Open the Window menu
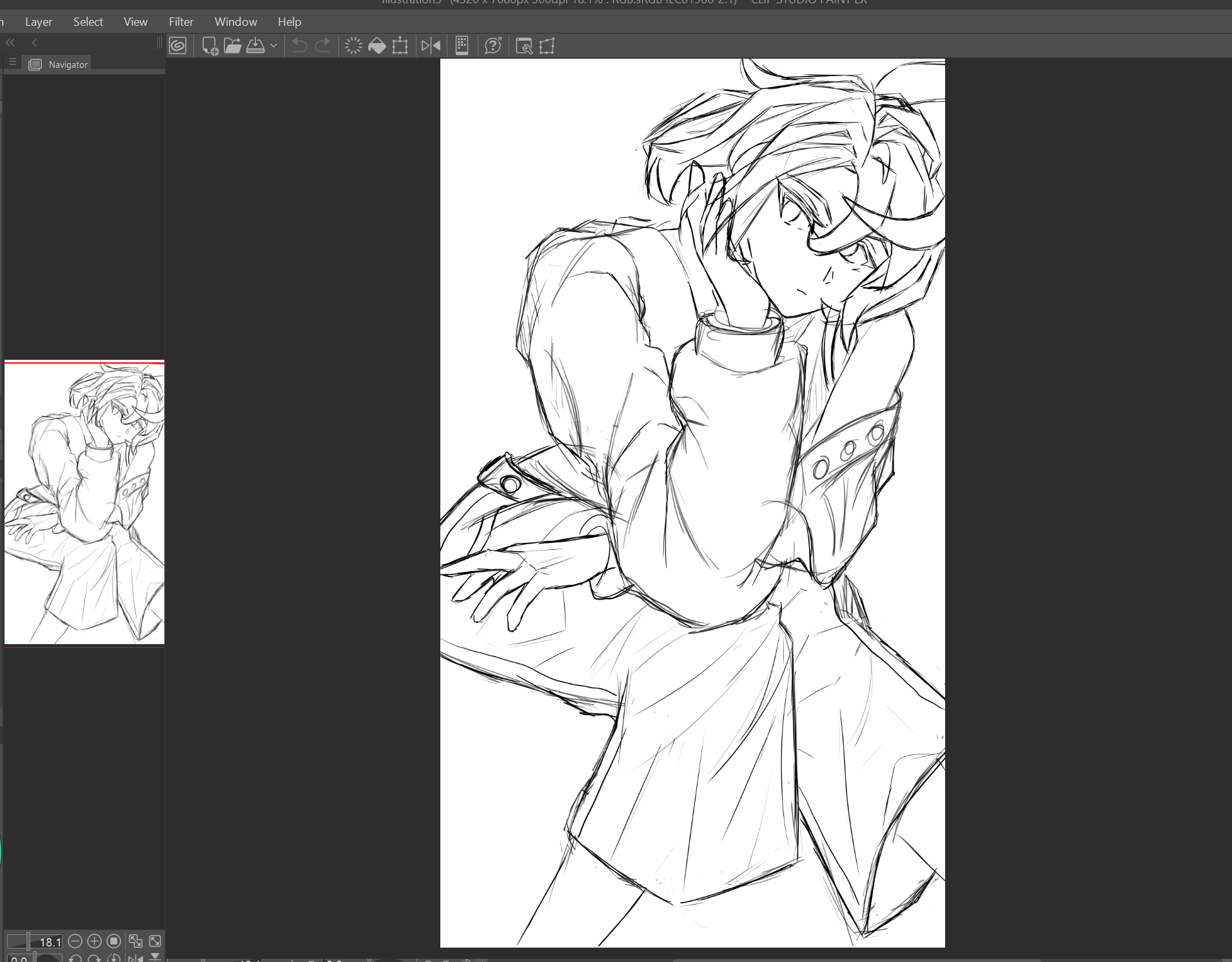Screen dimensions: 1232x962 [236, 22]
